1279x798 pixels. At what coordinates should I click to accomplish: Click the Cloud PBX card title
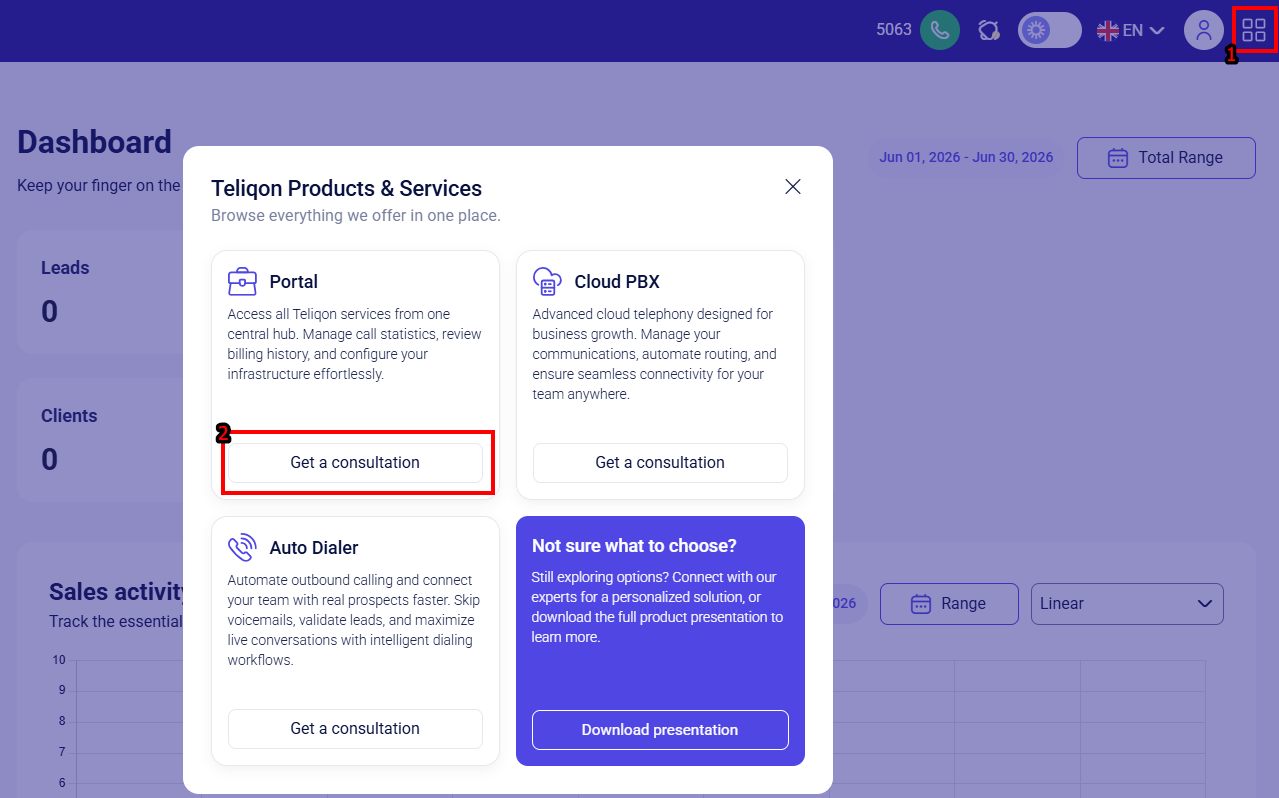[x=617, y=282]
